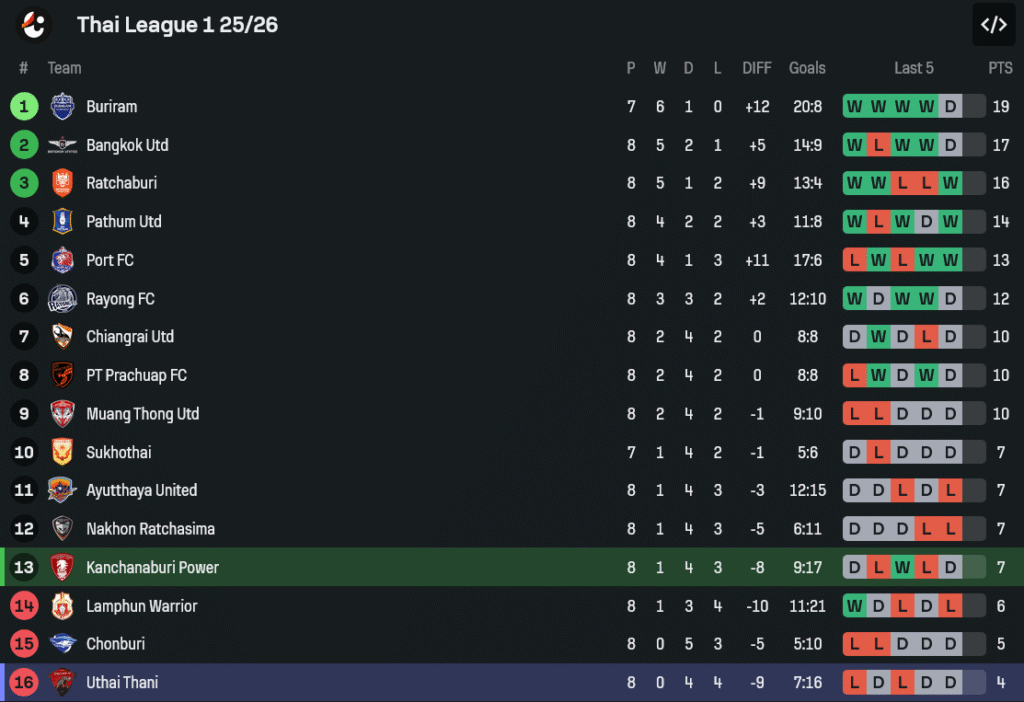Sort table by PTS column header
The width and height of the screenshot is (1024, 702).
tap(1000, 68)
